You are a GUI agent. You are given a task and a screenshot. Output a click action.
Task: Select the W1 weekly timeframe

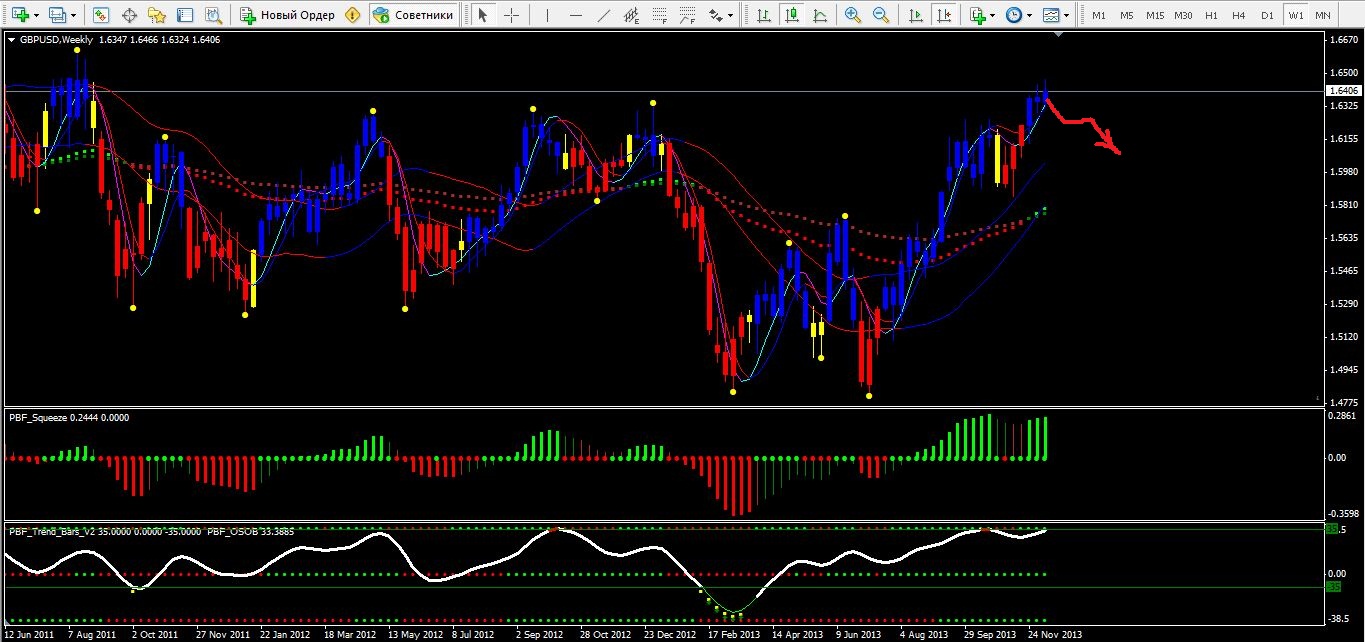(x=1296, y=15)
